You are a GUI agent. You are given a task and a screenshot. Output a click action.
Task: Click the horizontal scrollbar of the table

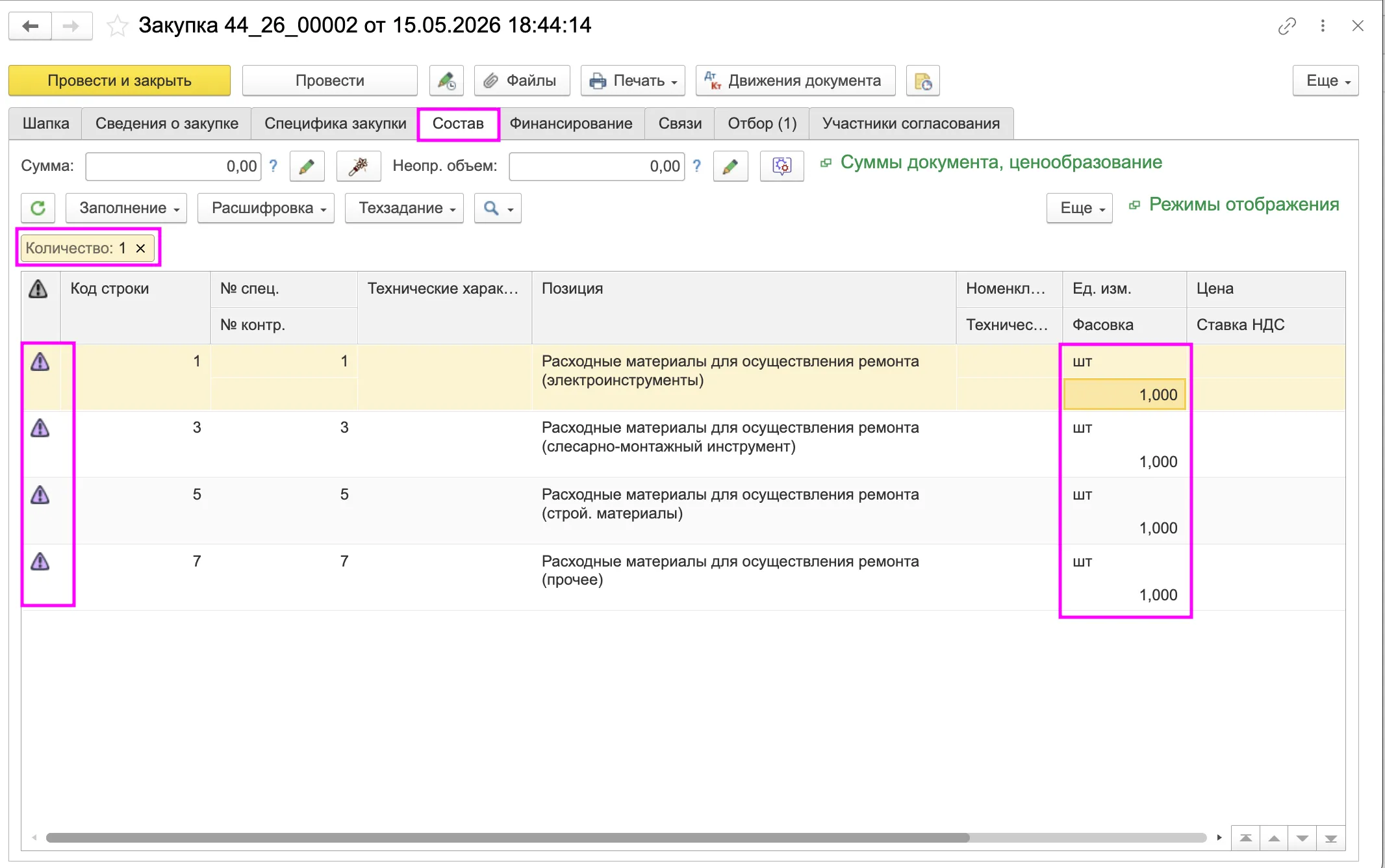(507, 837)
